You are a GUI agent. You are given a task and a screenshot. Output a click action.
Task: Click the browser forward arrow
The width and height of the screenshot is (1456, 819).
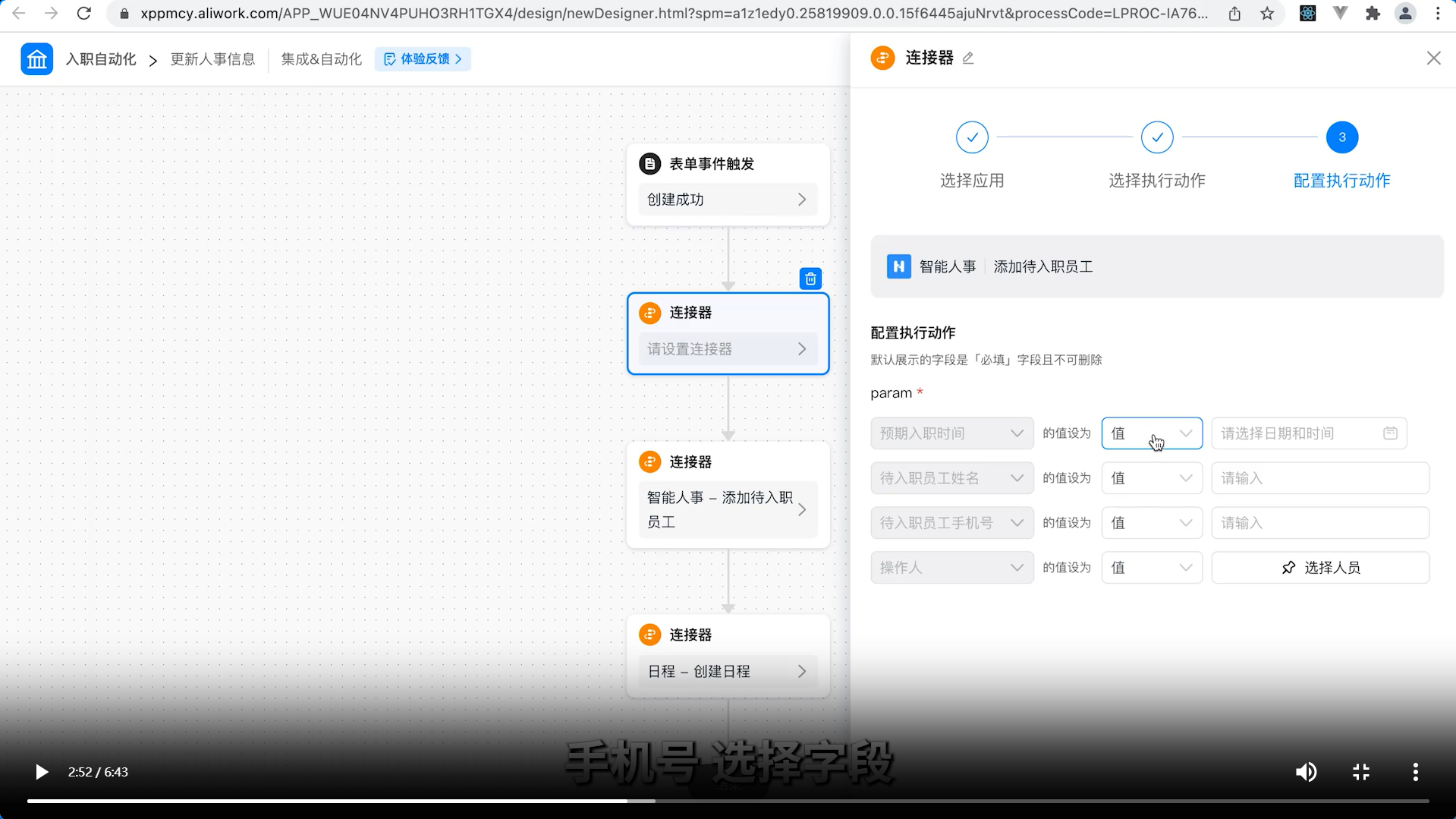[51, 13]
